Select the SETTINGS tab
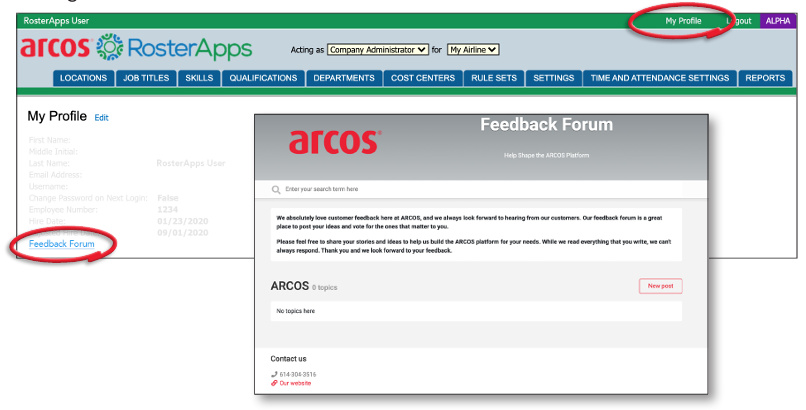 click(x=554, y=78)
